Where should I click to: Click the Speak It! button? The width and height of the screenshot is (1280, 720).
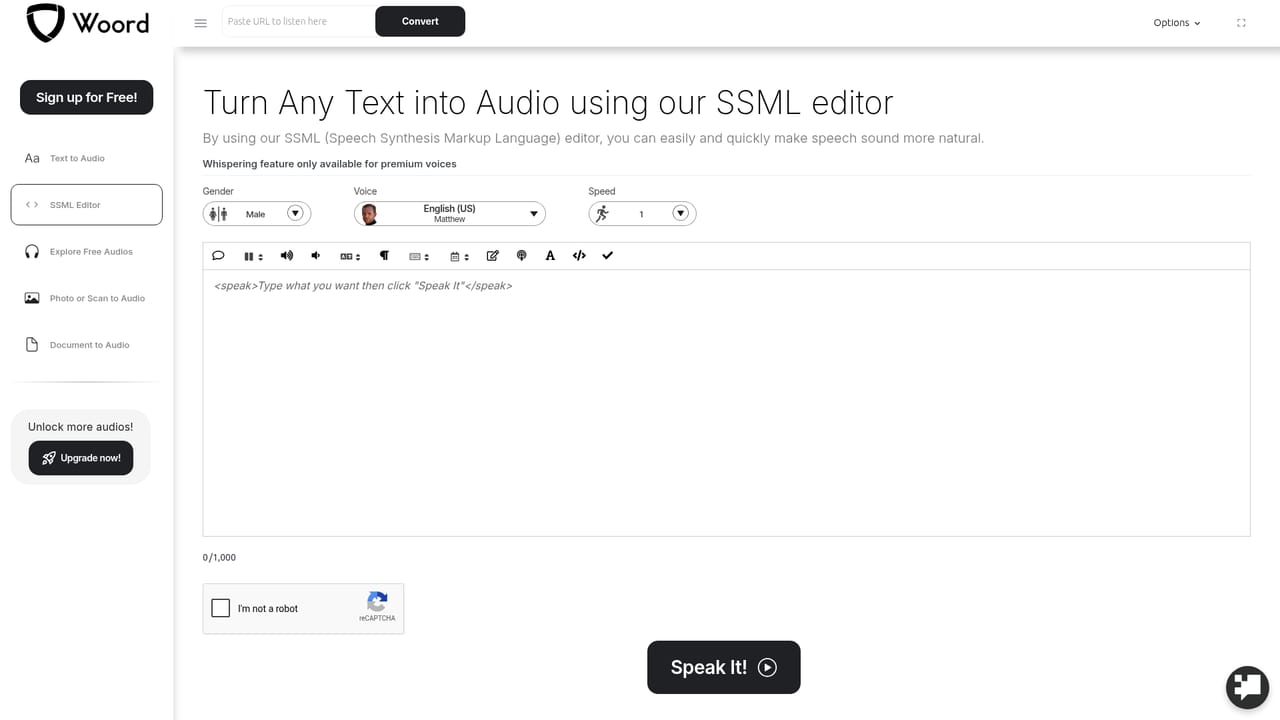(x=724, y=667)
